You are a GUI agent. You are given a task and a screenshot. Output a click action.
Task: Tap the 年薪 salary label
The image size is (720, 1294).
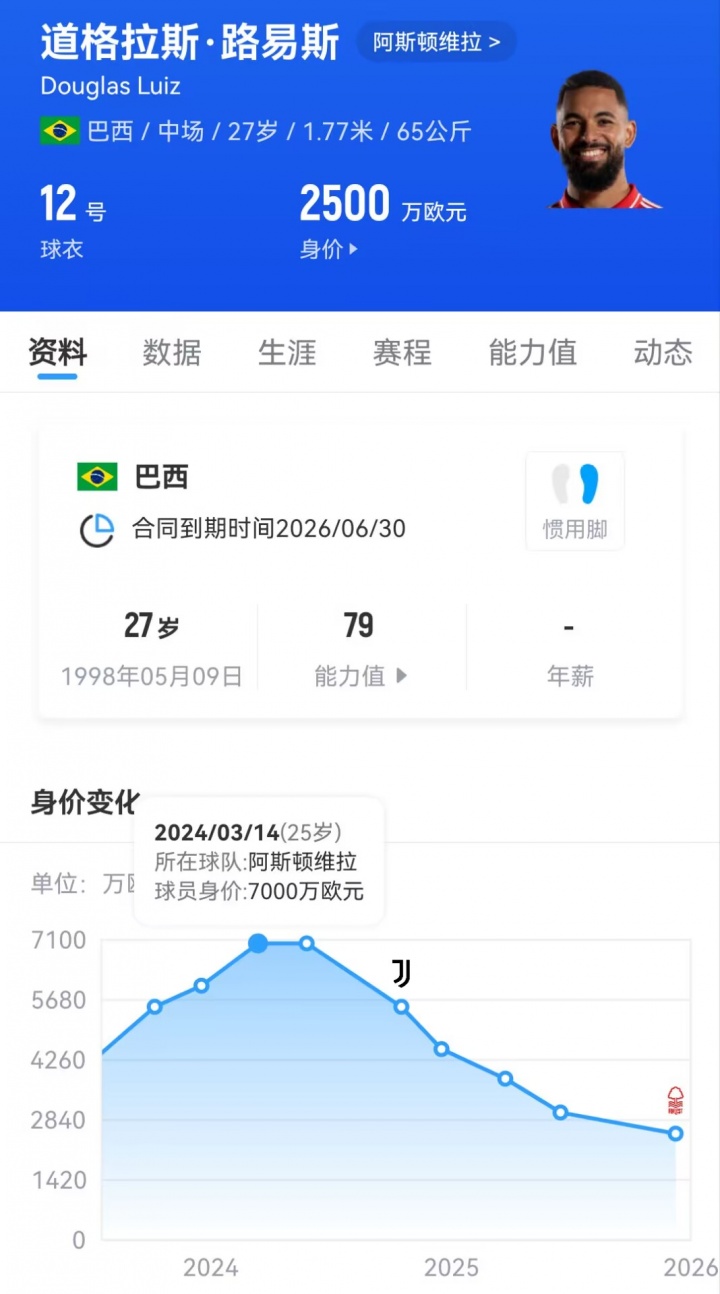[570, 676]
